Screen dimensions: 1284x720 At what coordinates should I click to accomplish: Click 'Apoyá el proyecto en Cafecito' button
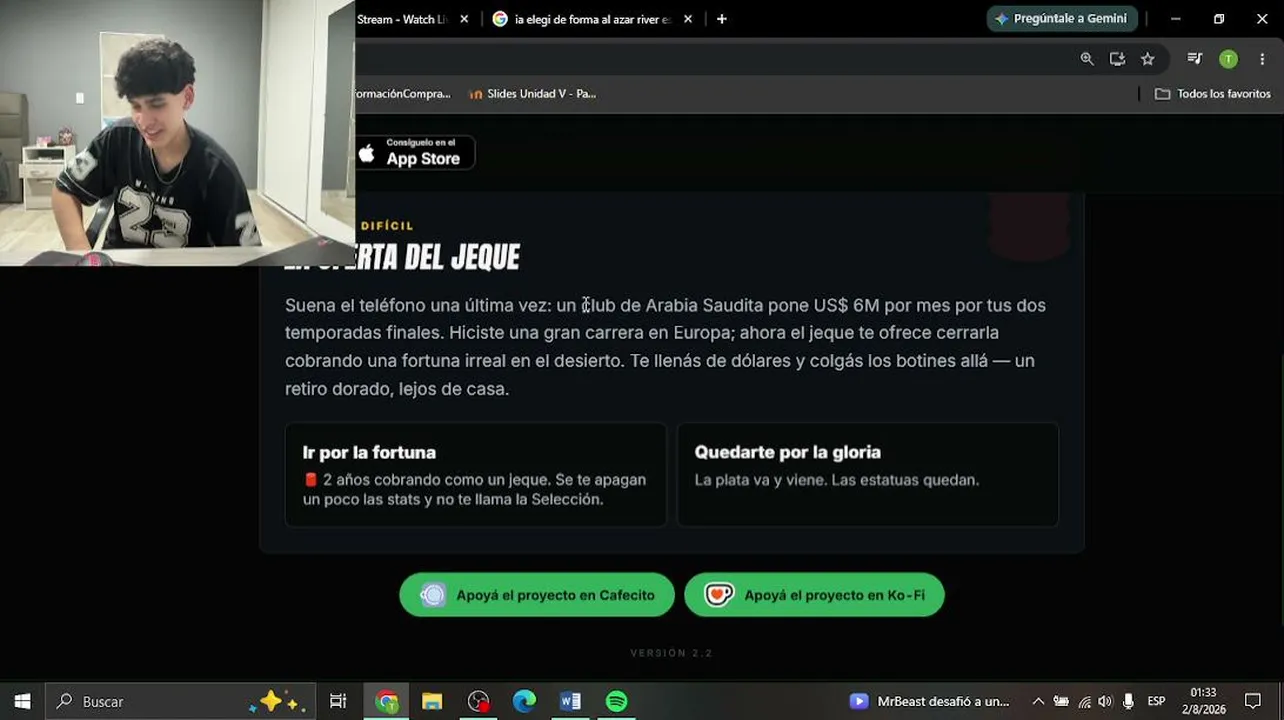click(537, 595)
